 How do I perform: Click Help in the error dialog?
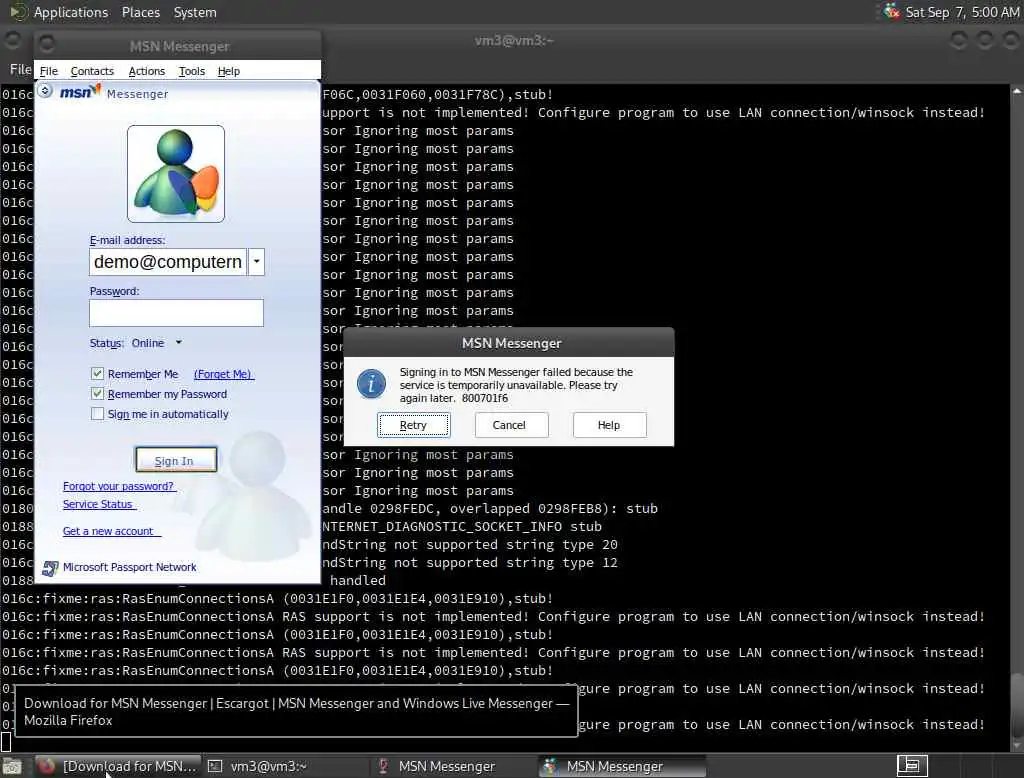[x=609, y=425]
